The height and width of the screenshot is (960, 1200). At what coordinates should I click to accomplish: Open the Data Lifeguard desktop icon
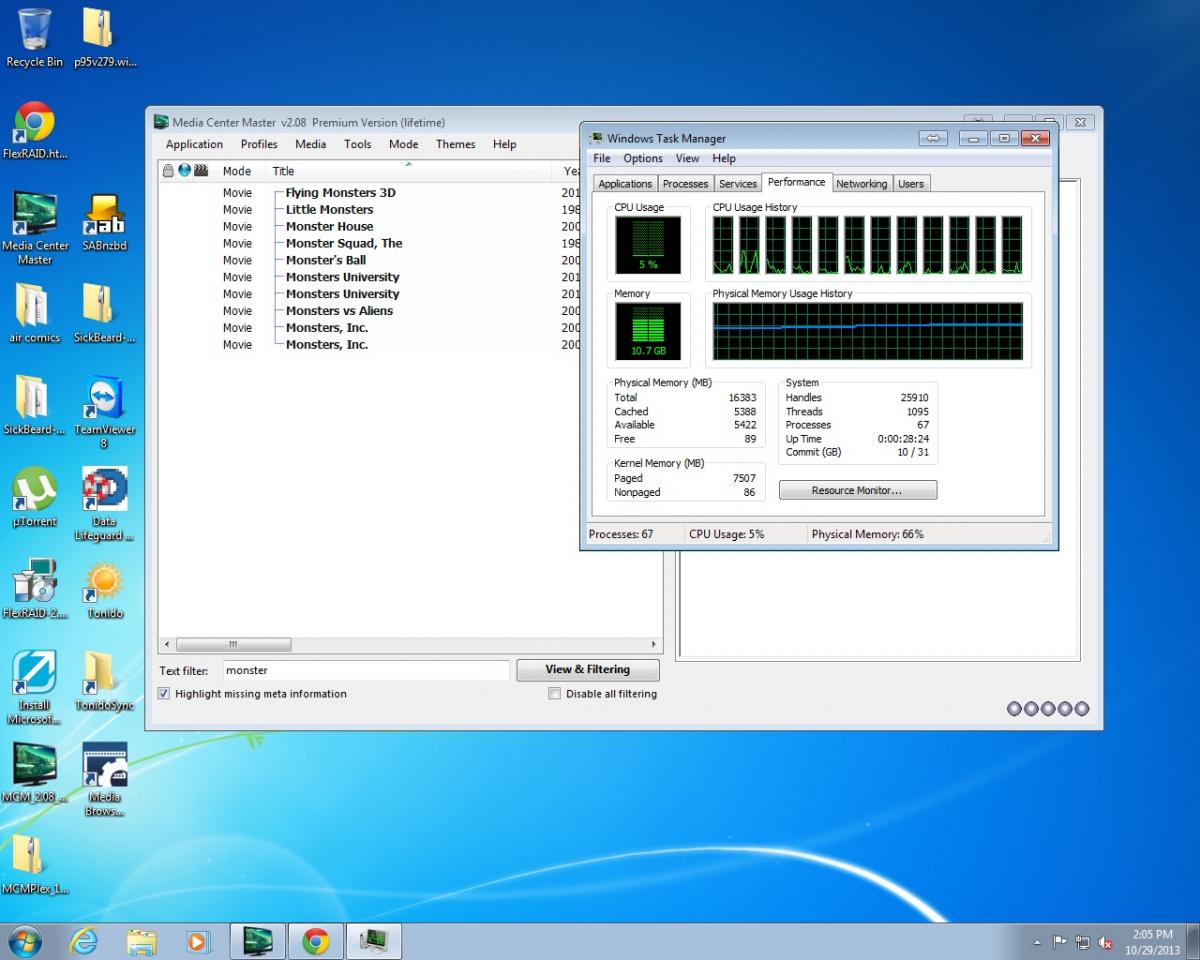(103, 490)
